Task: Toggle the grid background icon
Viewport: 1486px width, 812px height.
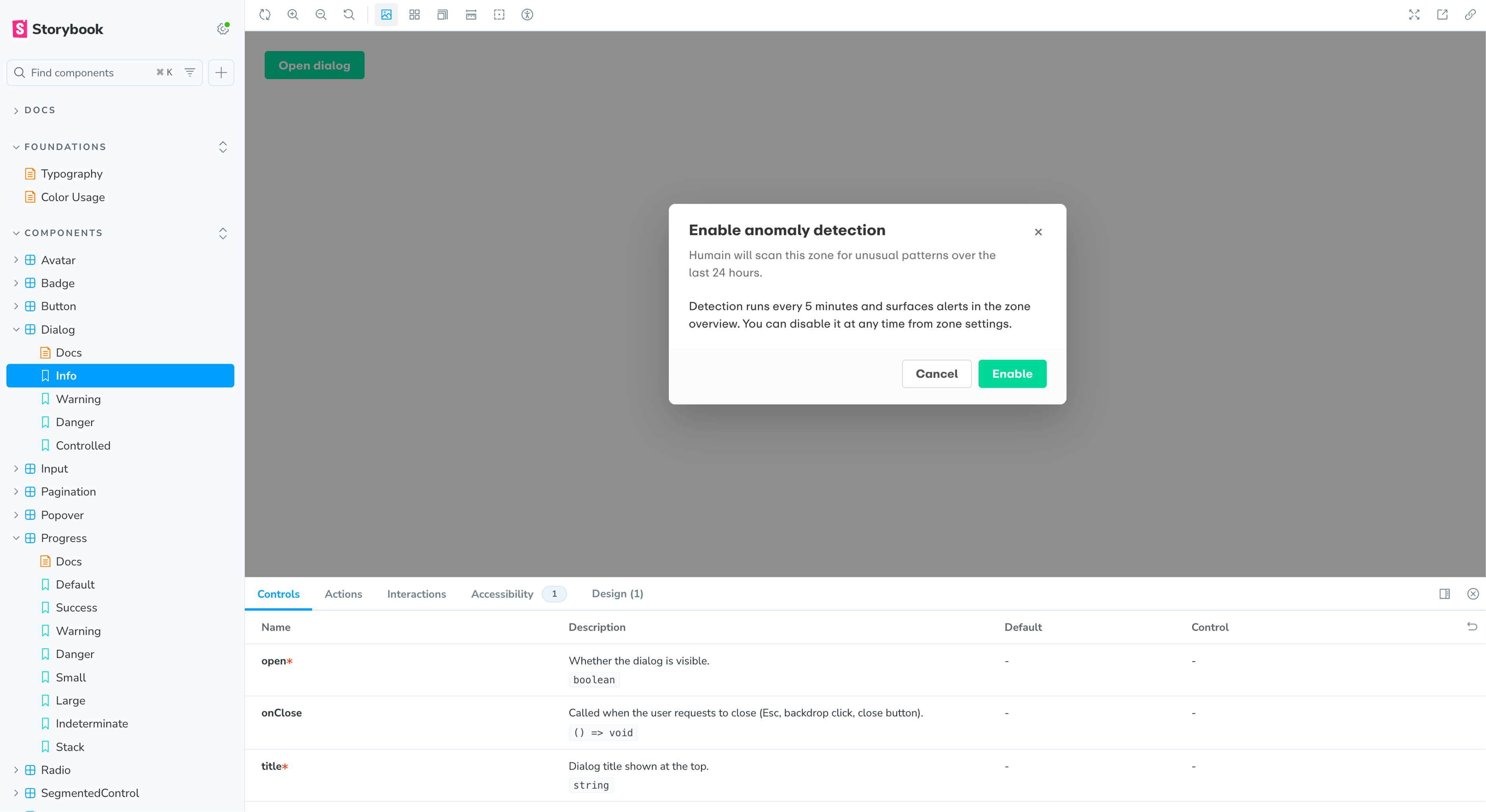Action: 414,15
